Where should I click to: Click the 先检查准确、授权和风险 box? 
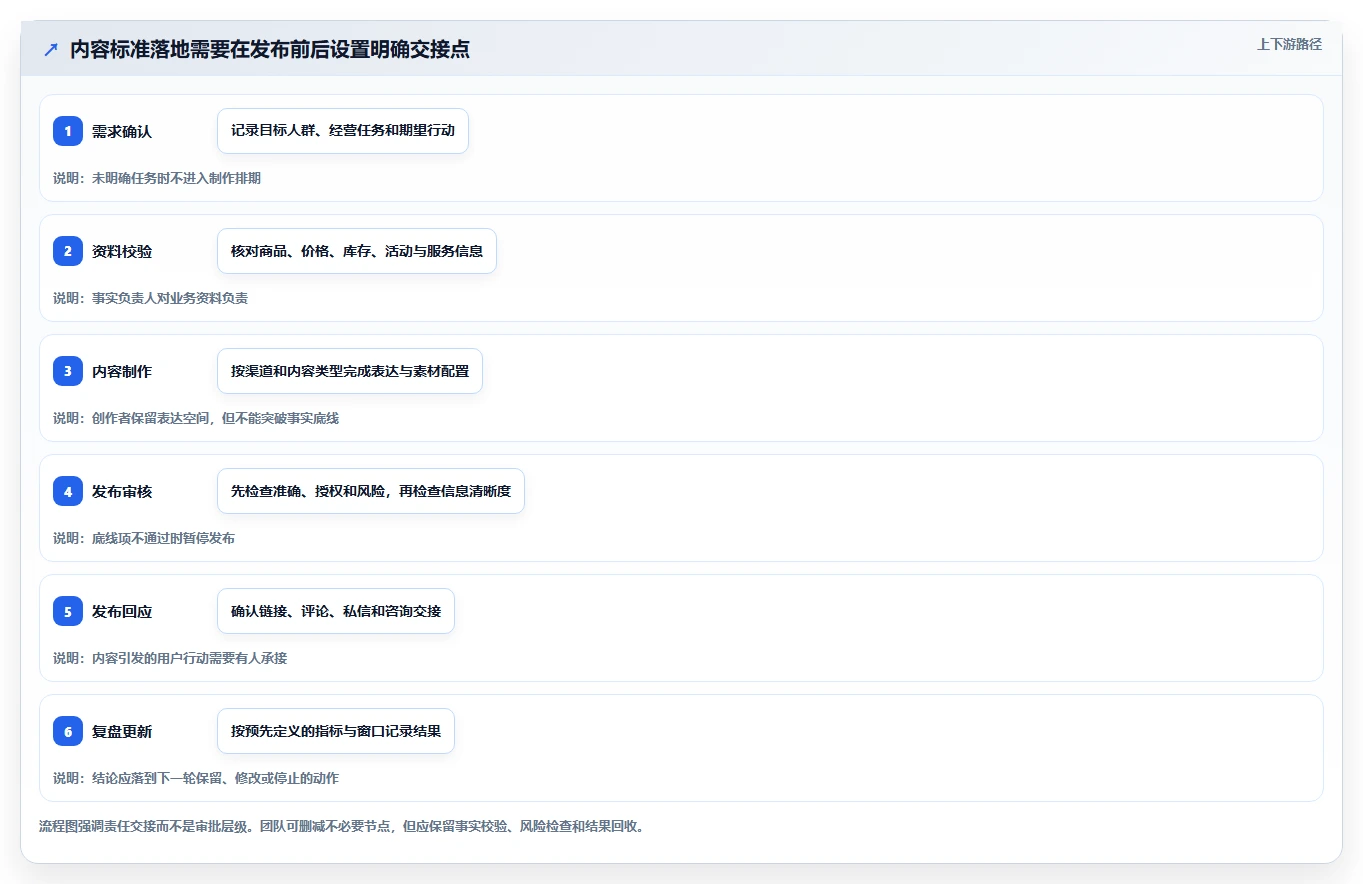(x=371, y=491)
